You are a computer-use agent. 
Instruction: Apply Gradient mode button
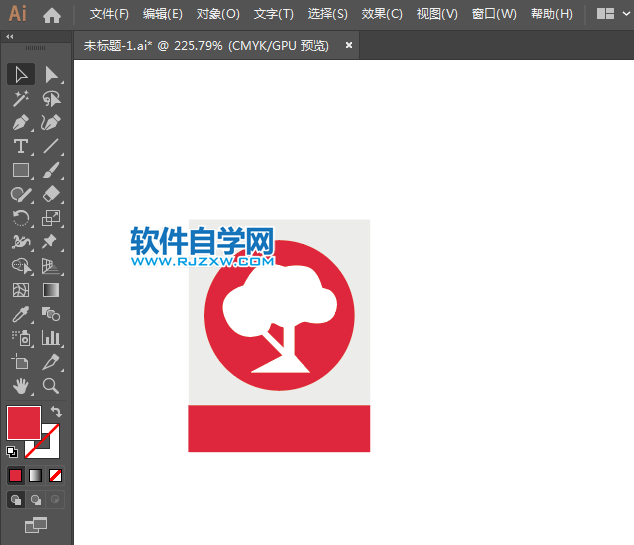(36, 475)
